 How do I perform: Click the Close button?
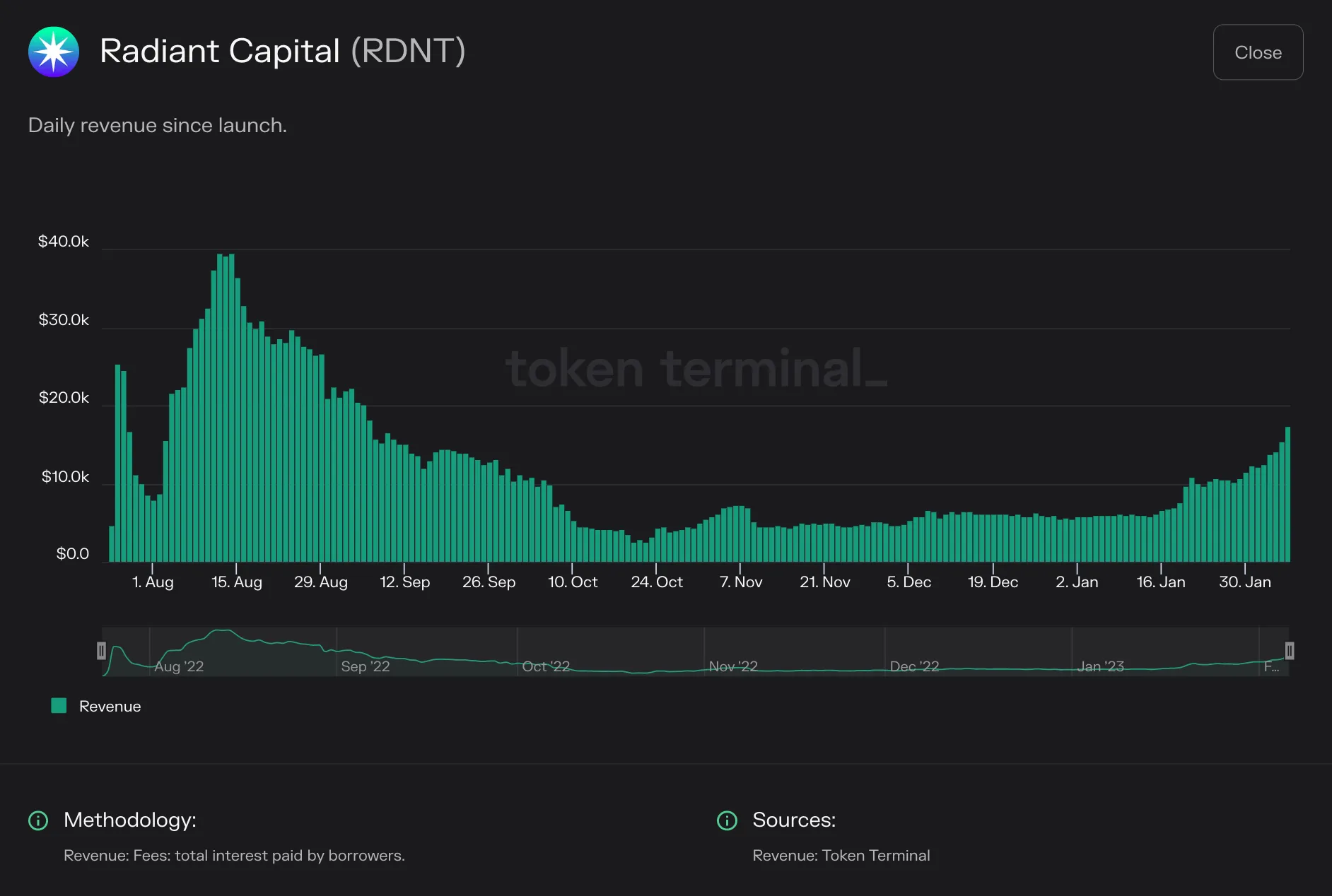[1258, 52]
